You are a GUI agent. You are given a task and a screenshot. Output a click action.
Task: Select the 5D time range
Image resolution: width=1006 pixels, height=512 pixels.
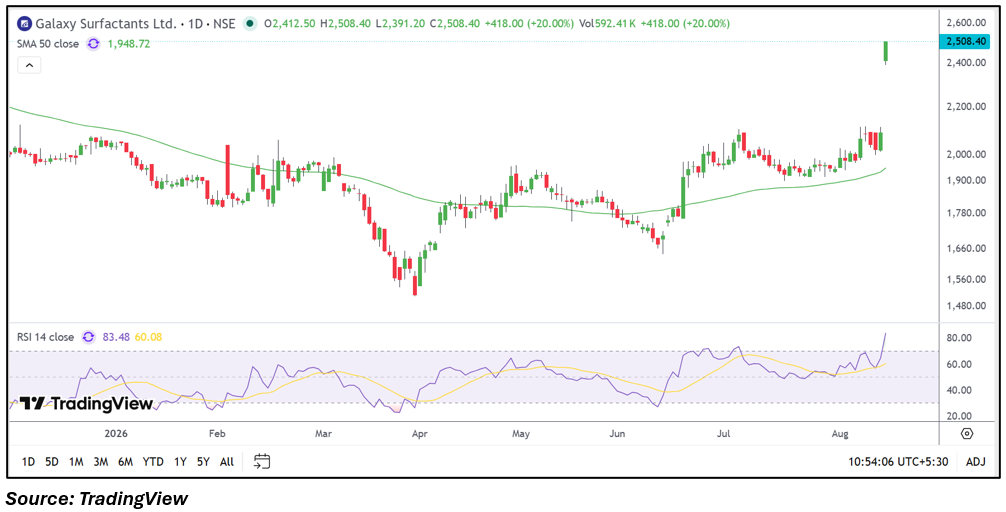pyautogui.click(x=52, y=461)
